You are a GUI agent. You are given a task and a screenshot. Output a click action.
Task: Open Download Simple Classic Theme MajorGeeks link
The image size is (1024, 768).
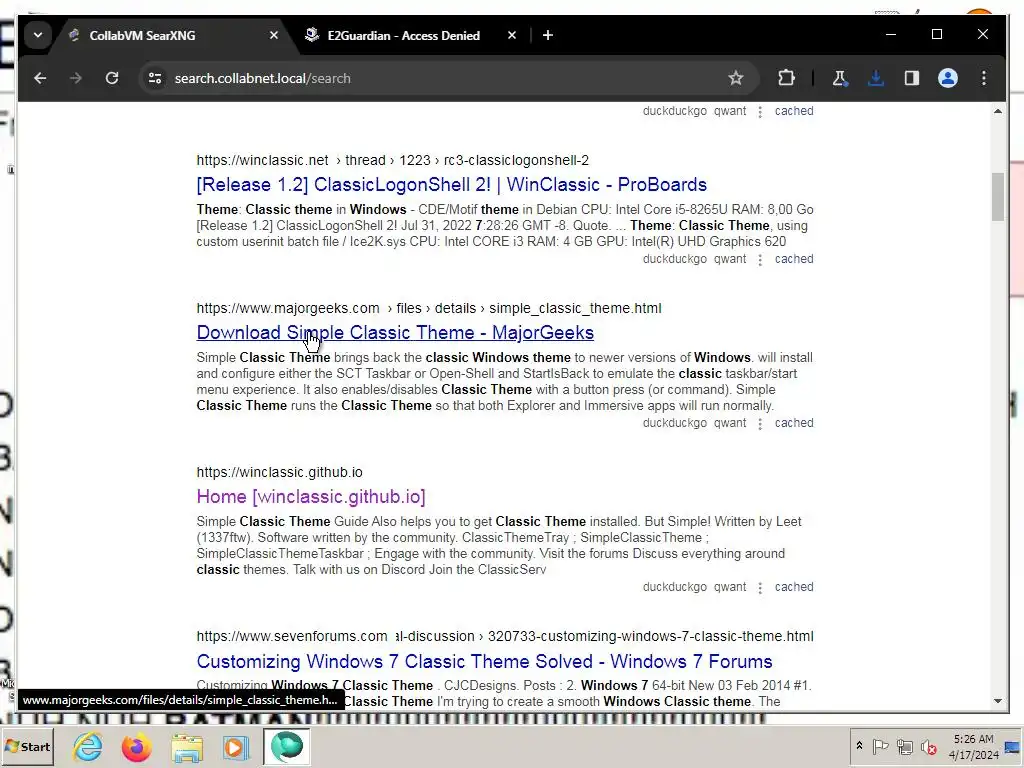[395, 332]
